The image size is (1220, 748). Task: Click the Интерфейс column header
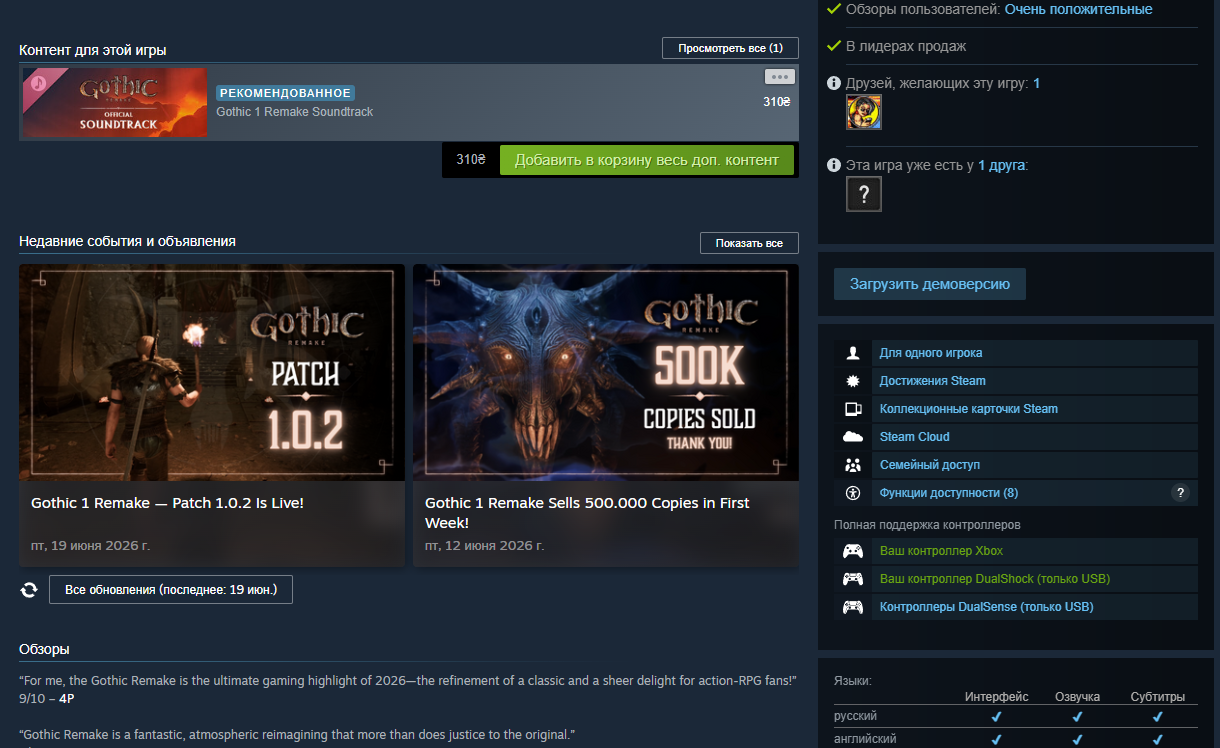coord(996,697)
